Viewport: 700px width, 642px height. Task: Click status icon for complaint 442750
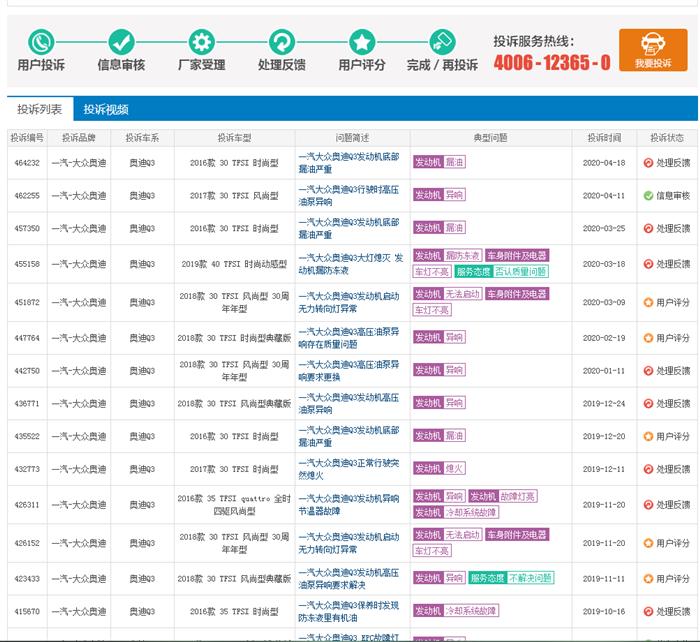(648, 371)
